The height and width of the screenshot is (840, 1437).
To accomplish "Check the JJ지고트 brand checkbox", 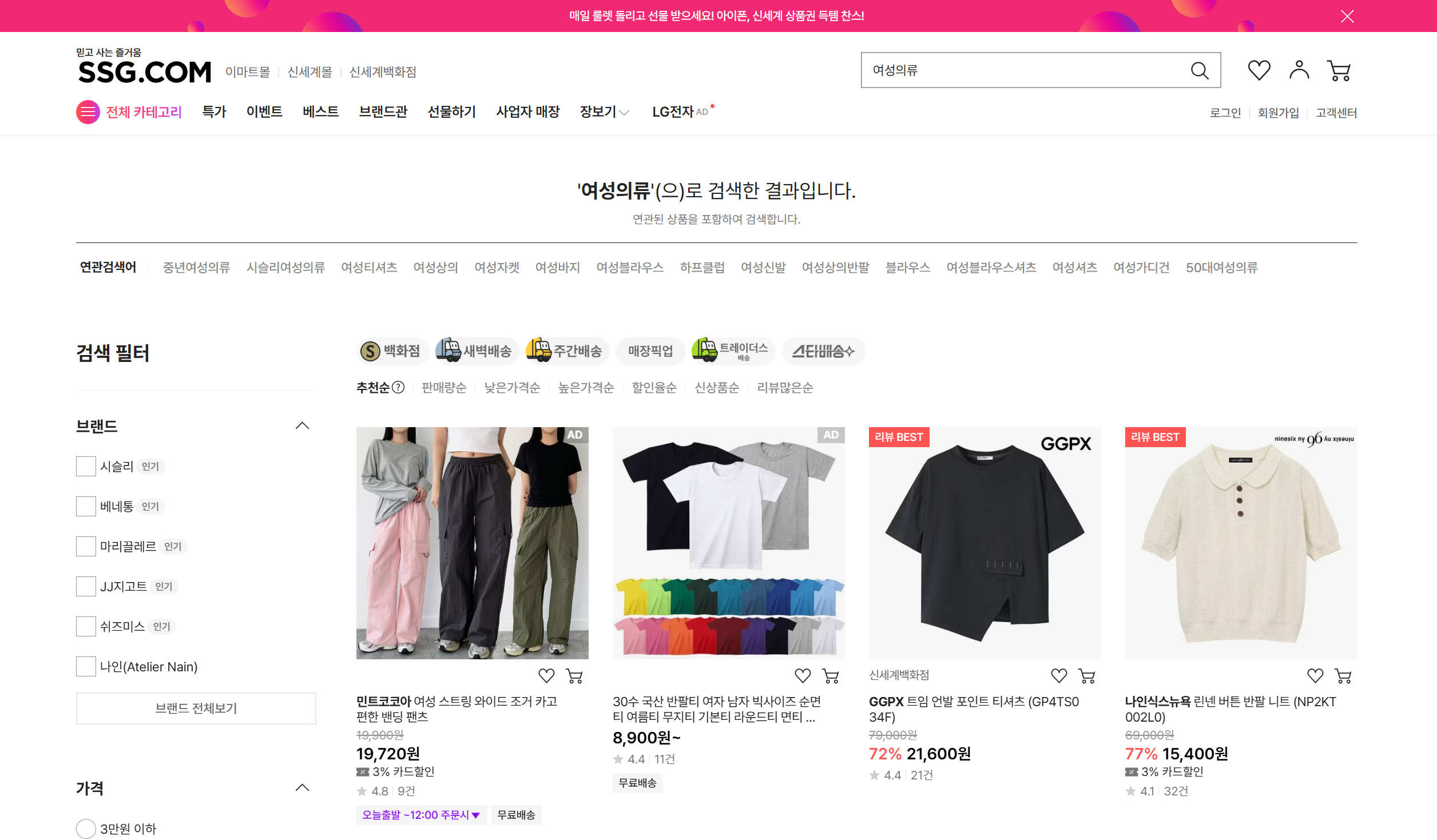I will 86,586.
